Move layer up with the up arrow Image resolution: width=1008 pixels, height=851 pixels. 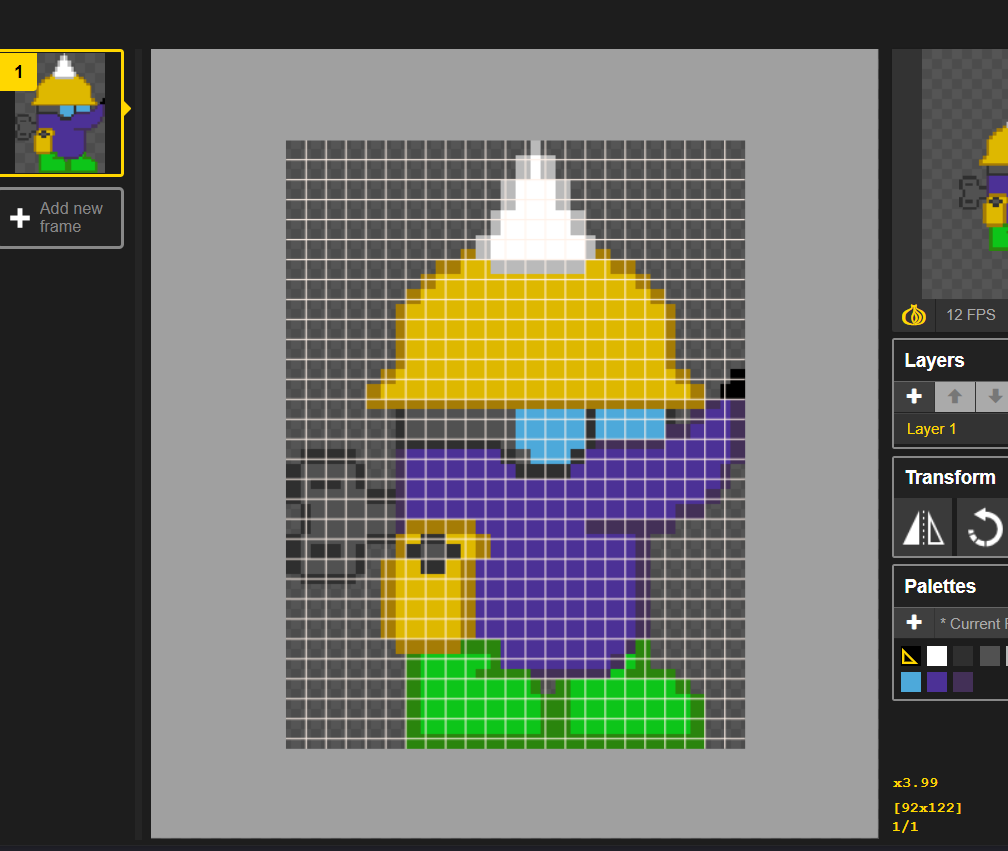[954, 397]
